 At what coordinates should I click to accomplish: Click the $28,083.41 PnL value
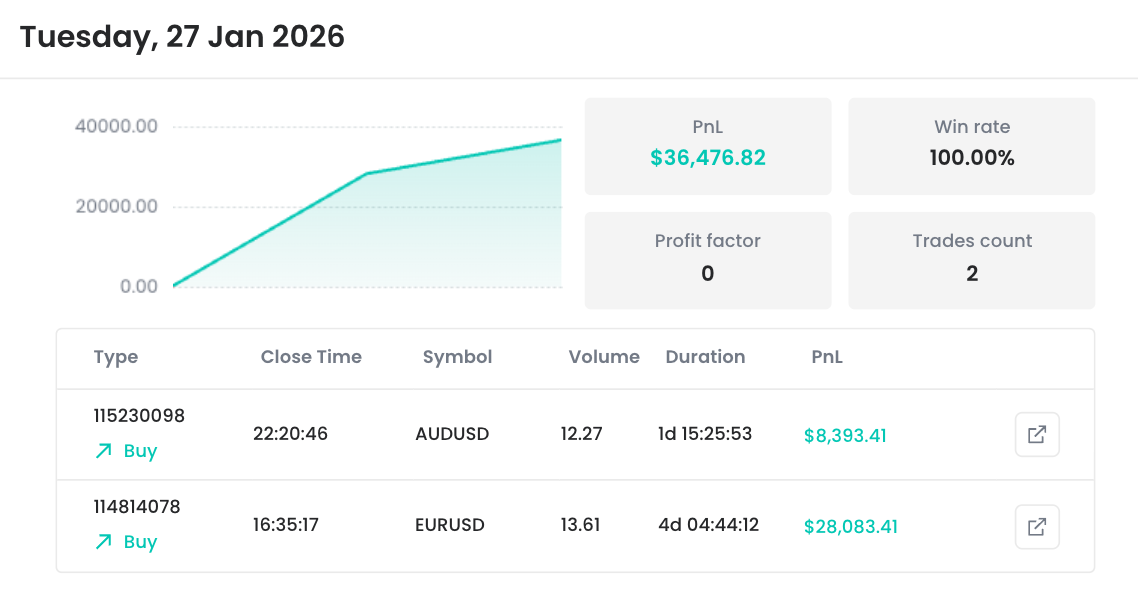click(x=850, y=527)
